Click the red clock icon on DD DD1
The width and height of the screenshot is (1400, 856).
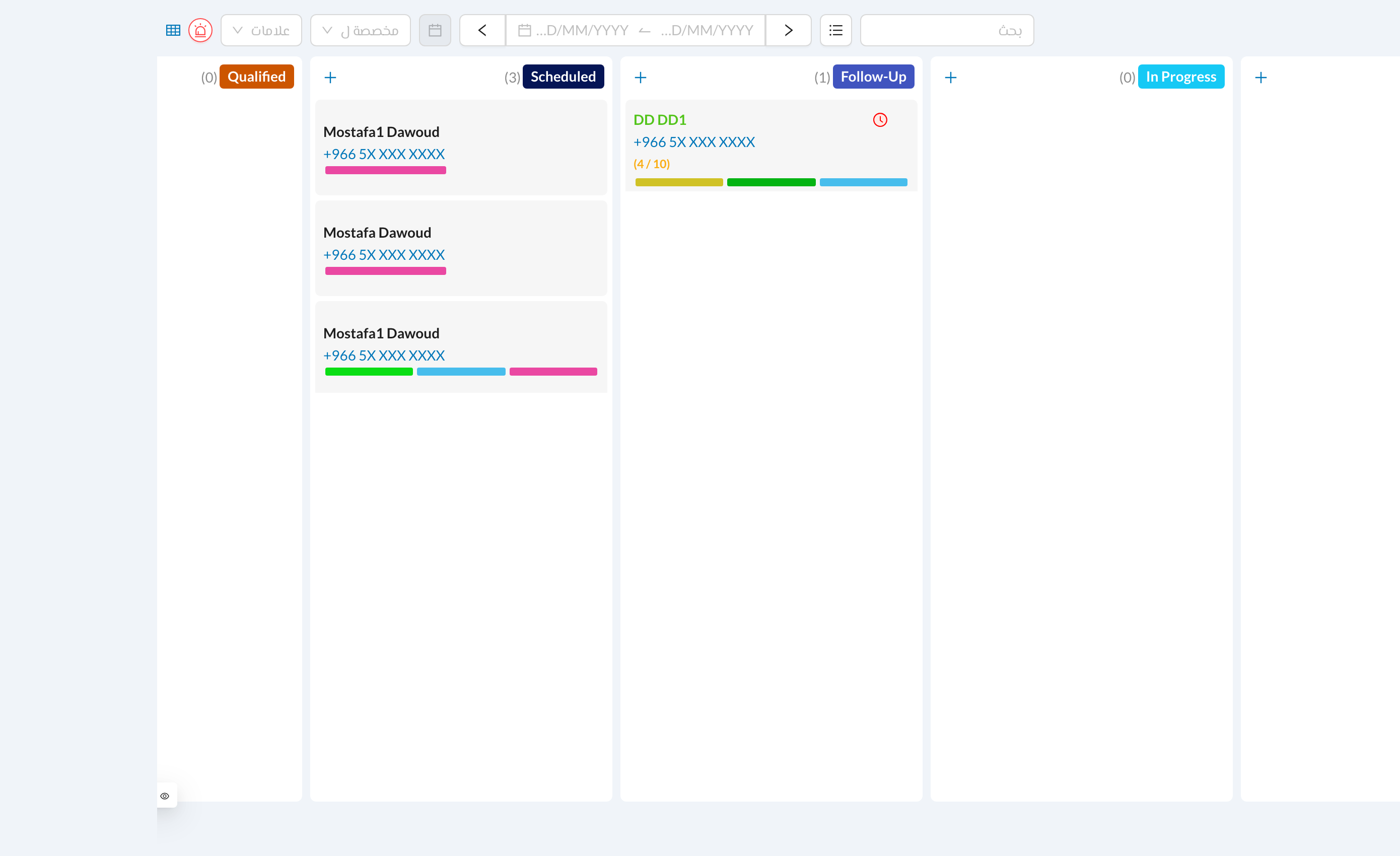pos(880,120)
